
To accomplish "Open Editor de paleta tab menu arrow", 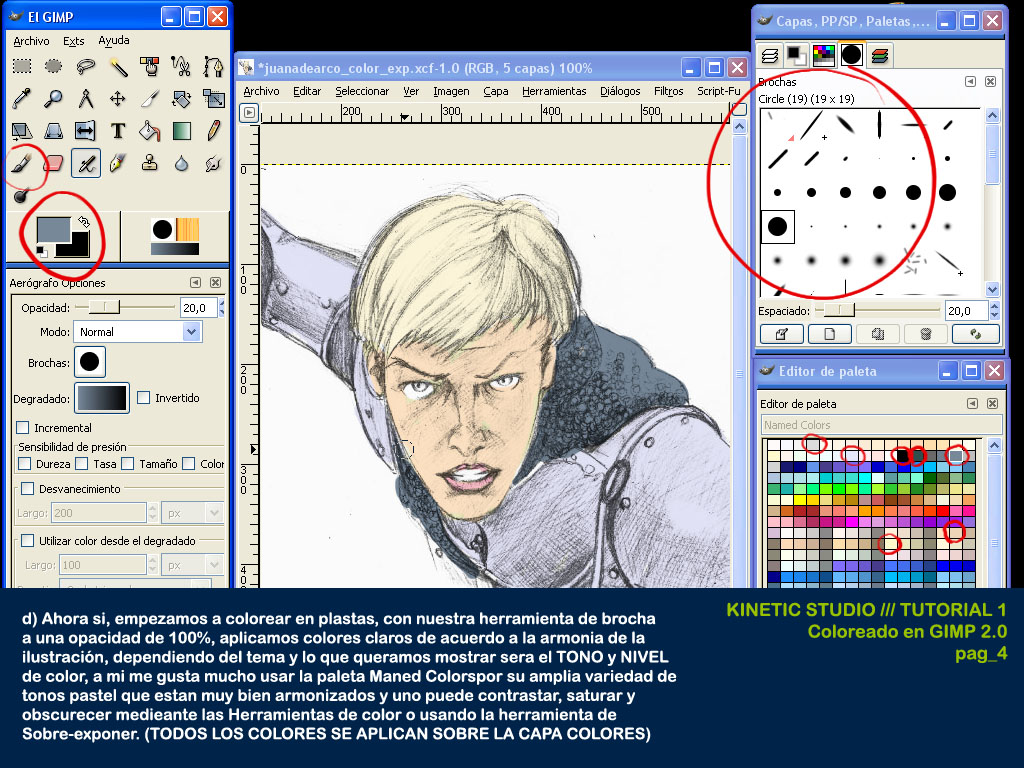I will tap(972, 403).
